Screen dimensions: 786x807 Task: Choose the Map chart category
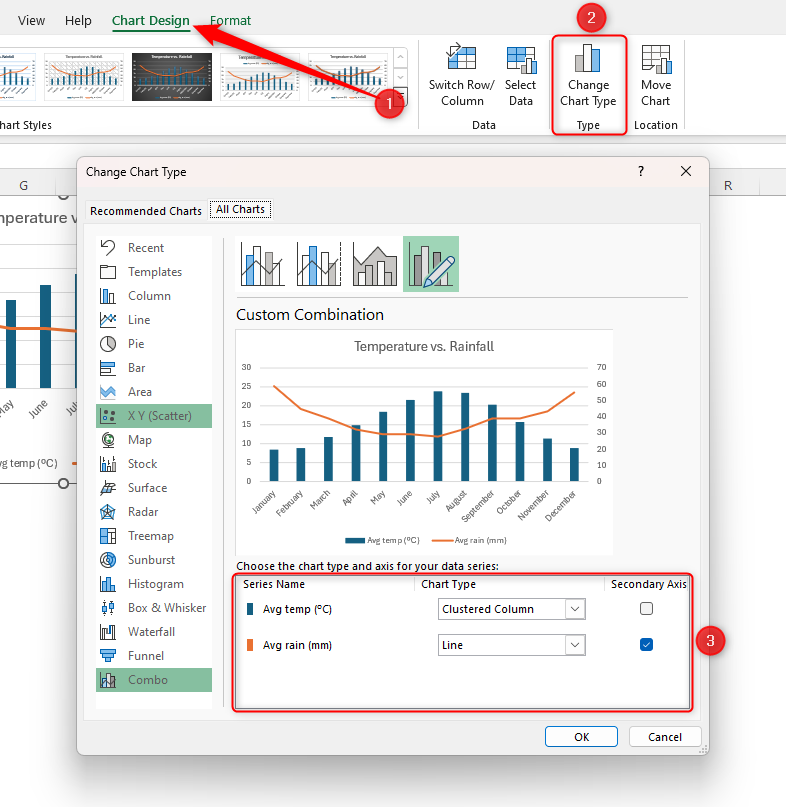tap(154, 440)
